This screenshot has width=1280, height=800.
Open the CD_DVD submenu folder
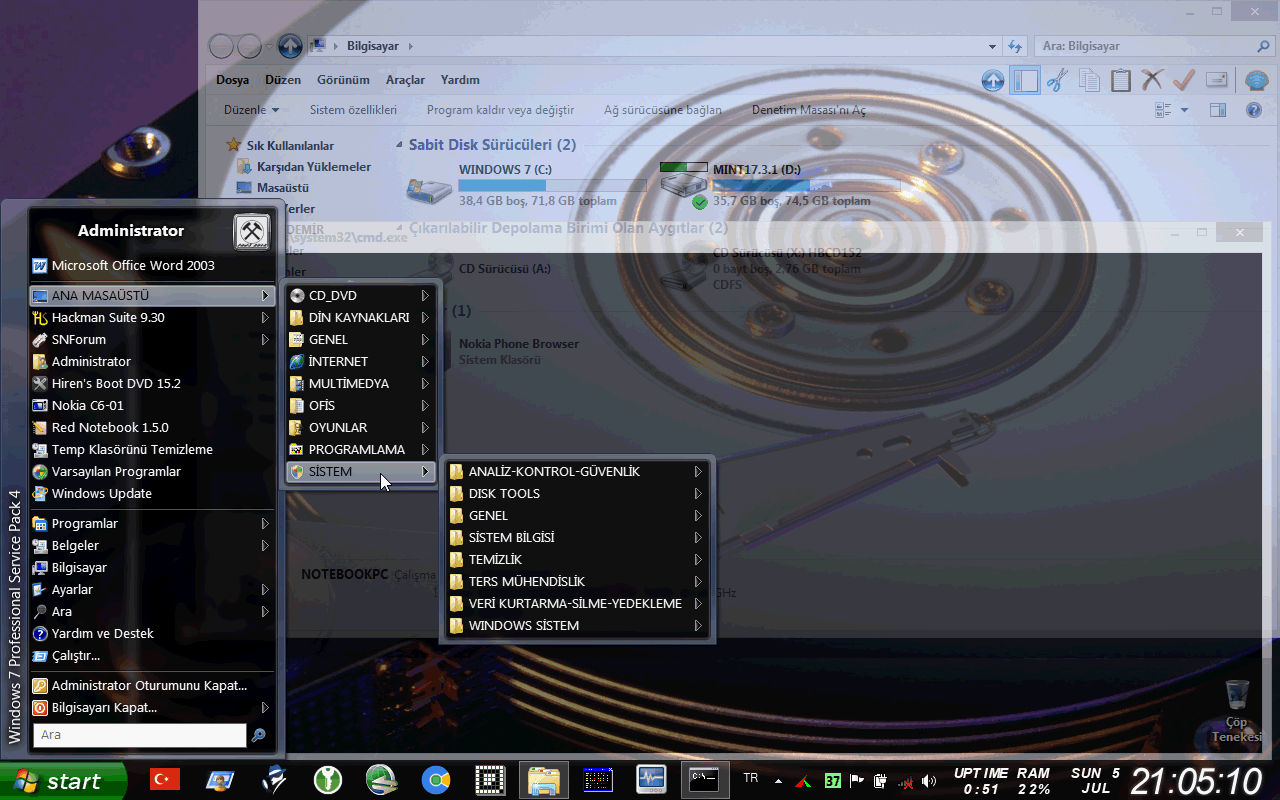360,296
